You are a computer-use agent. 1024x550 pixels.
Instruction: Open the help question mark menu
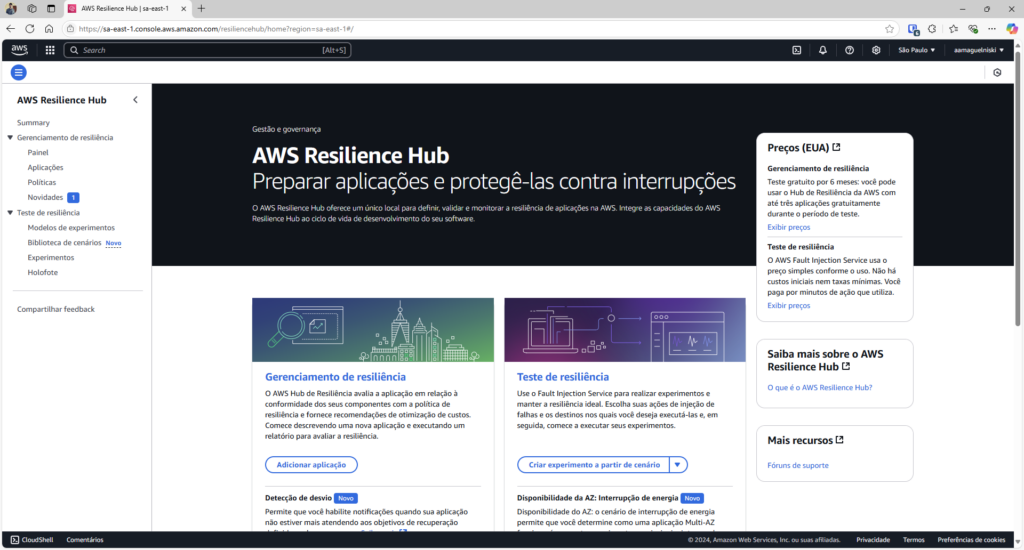[849, 50]
